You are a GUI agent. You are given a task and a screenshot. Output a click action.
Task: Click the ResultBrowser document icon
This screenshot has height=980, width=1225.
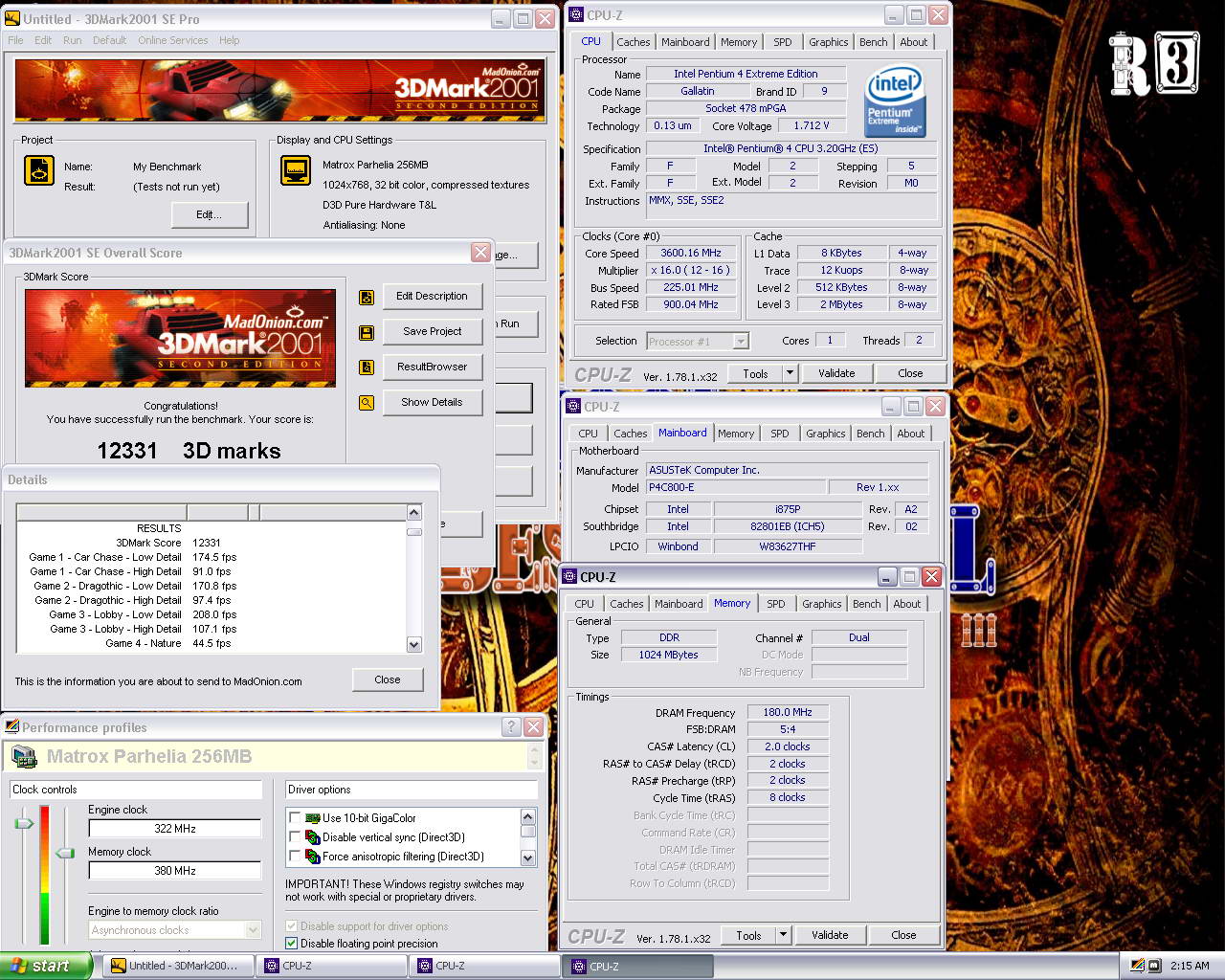366,367
